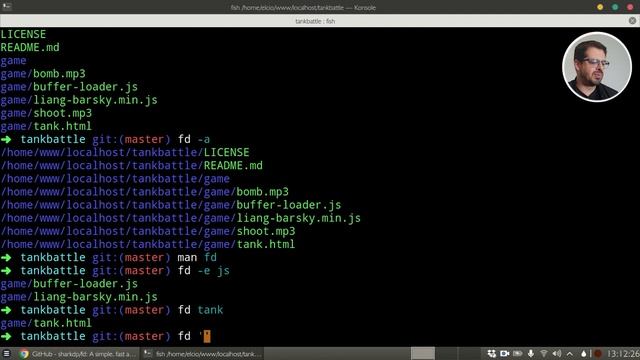
Task: Click the 'man fd' command line
Action: [109, 257]
